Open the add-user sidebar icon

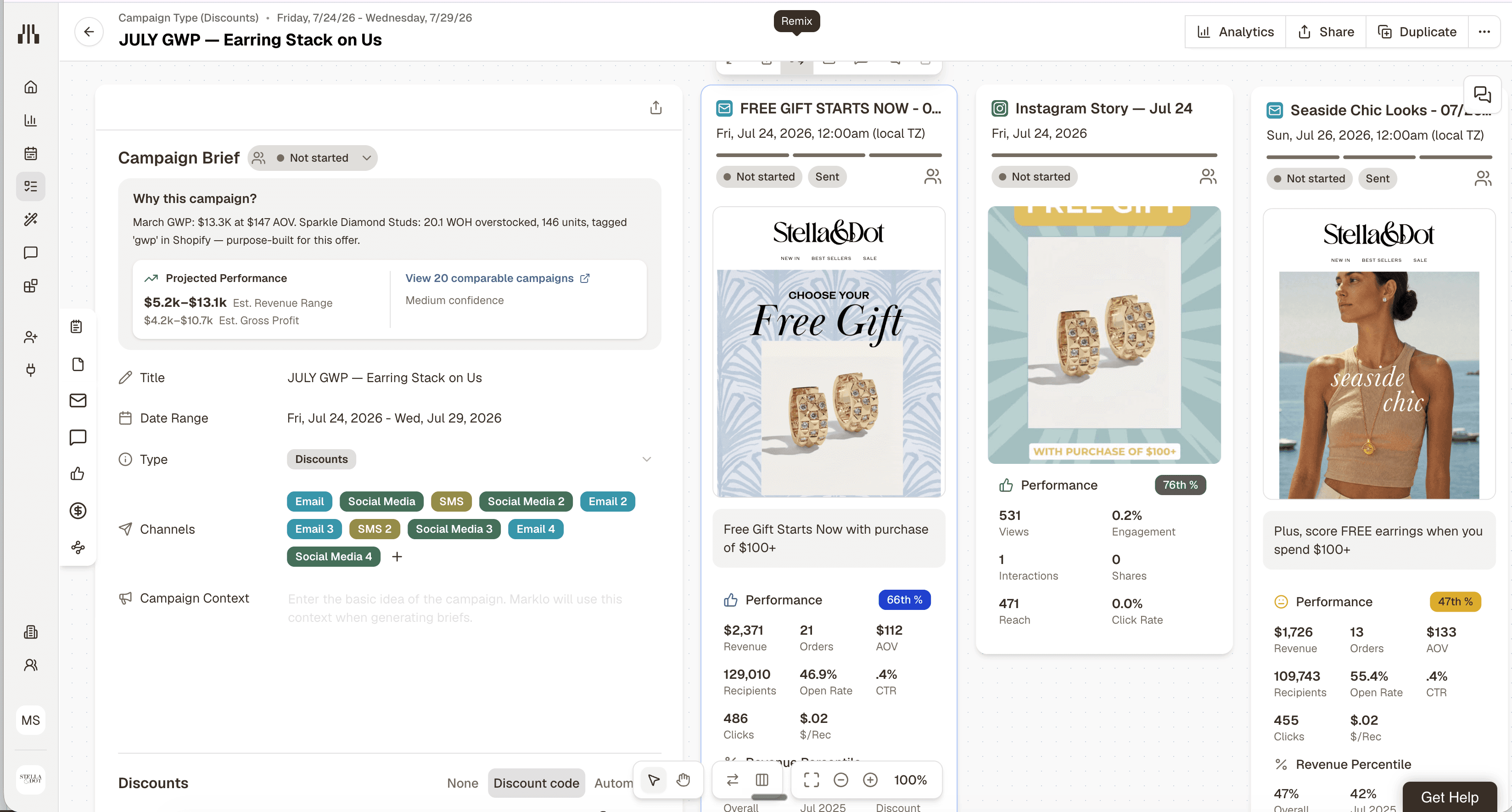point(30,337)
